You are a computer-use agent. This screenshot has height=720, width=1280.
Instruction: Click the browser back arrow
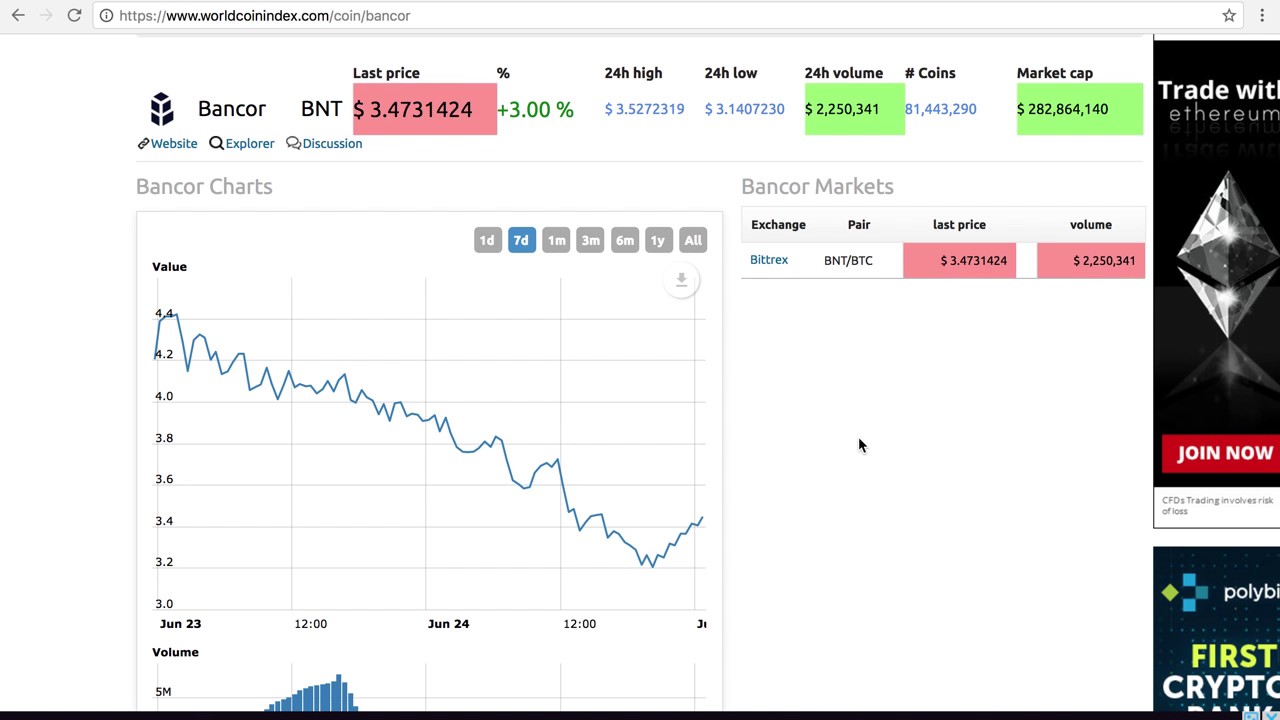point(18,15)
